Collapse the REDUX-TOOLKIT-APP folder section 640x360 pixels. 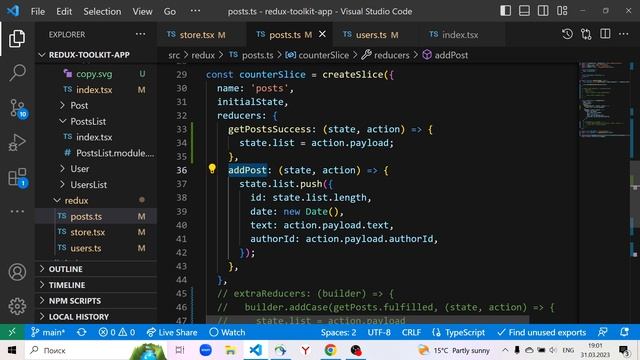tap(96, 55)
